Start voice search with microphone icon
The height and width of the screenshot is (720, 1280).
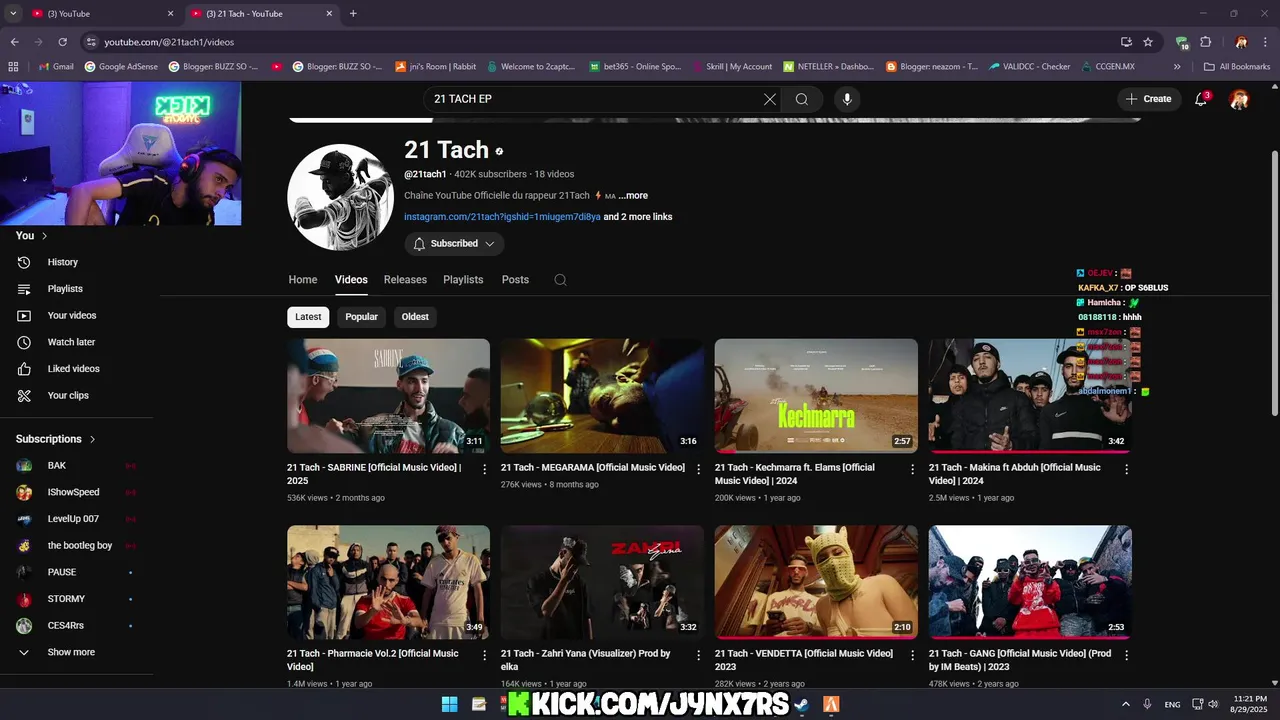pyautogui.click(x=847, y=99)
